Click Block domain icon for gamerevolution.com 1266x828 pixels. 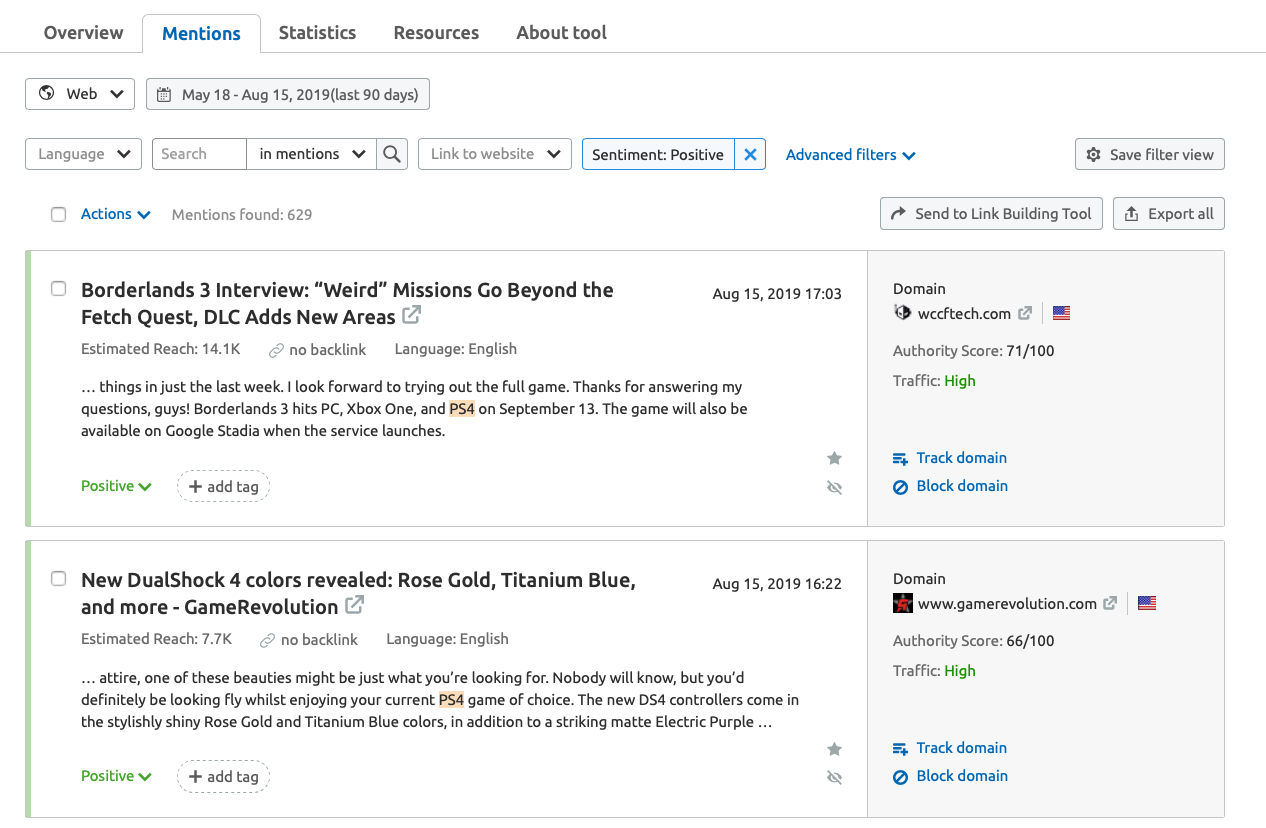[x=900, y=777]
